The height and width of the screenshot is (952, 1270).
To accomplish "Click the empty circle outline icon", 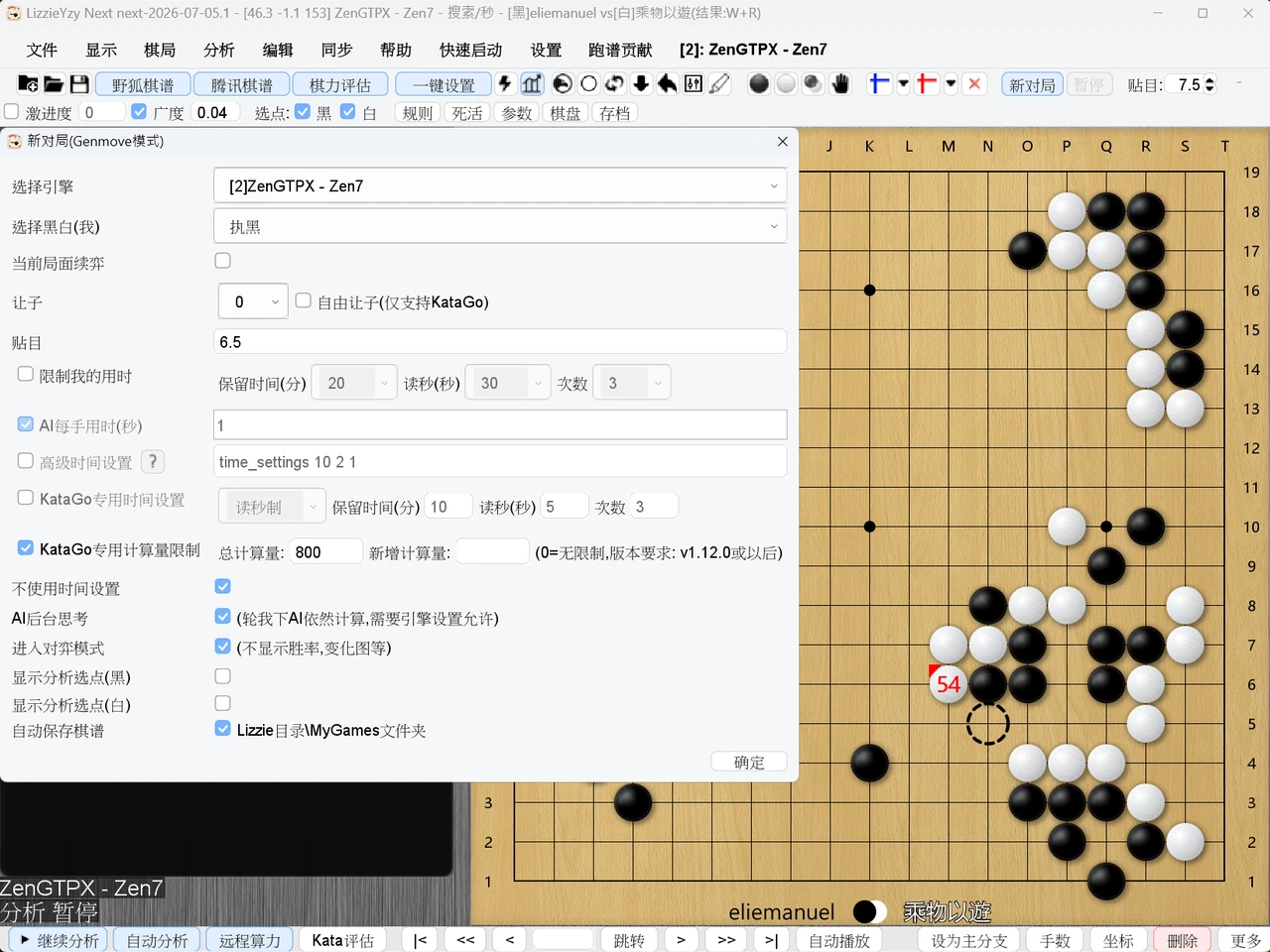I will coord(588,84).
